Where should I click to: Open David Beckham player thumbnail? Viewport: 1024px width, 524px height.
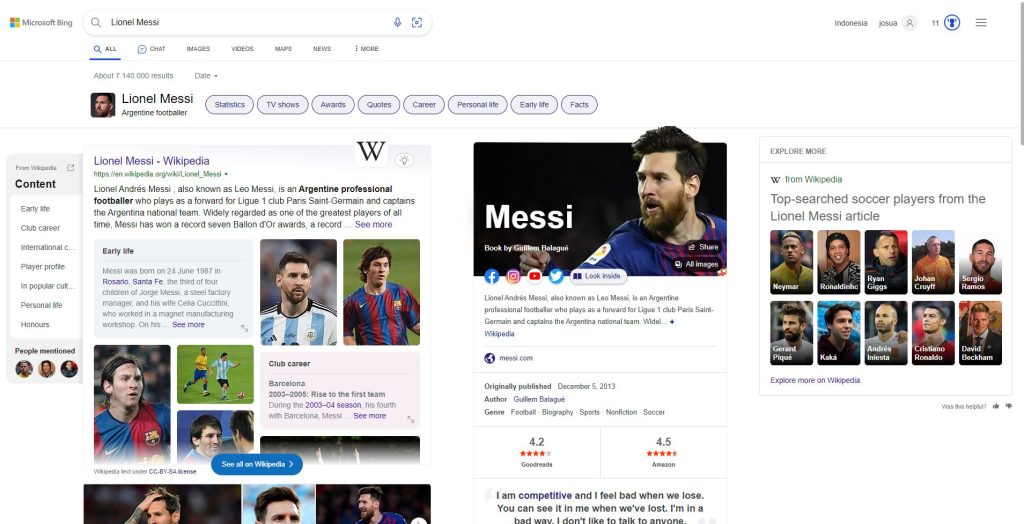(x=980, y=333)
